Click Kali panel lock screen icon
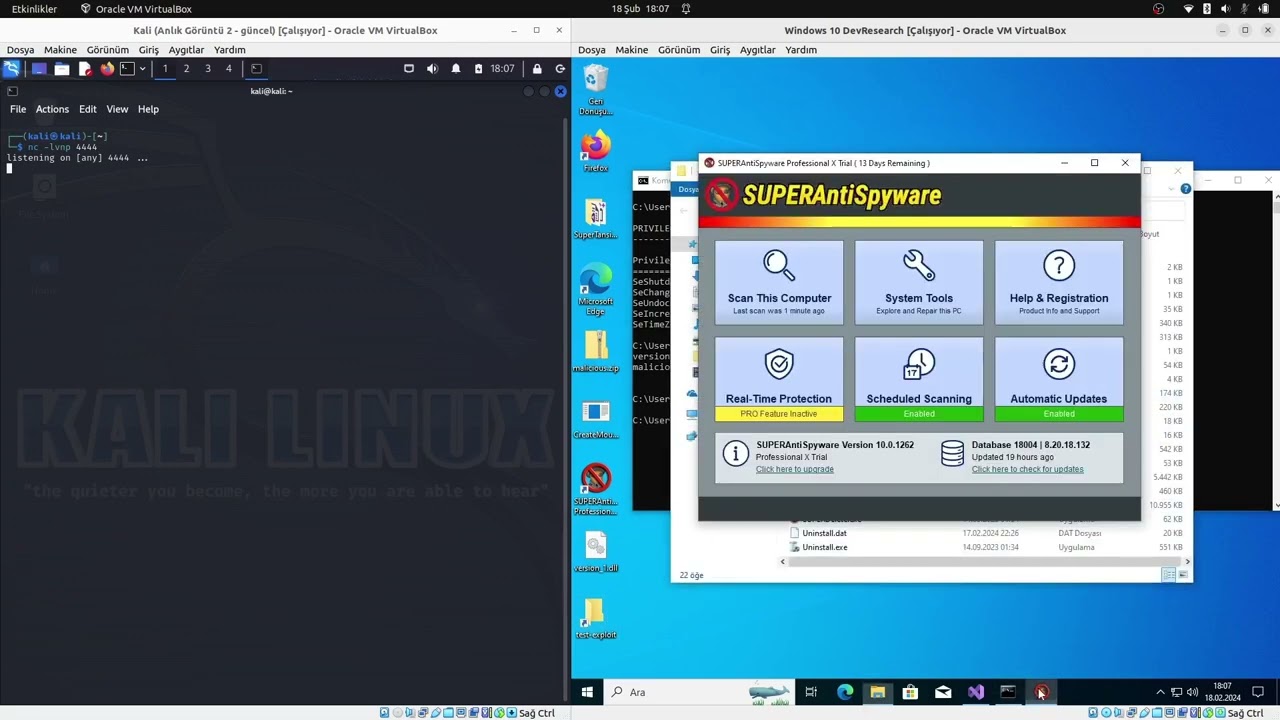The width and height of the screenshot is (1280, 720). [537, 69]
